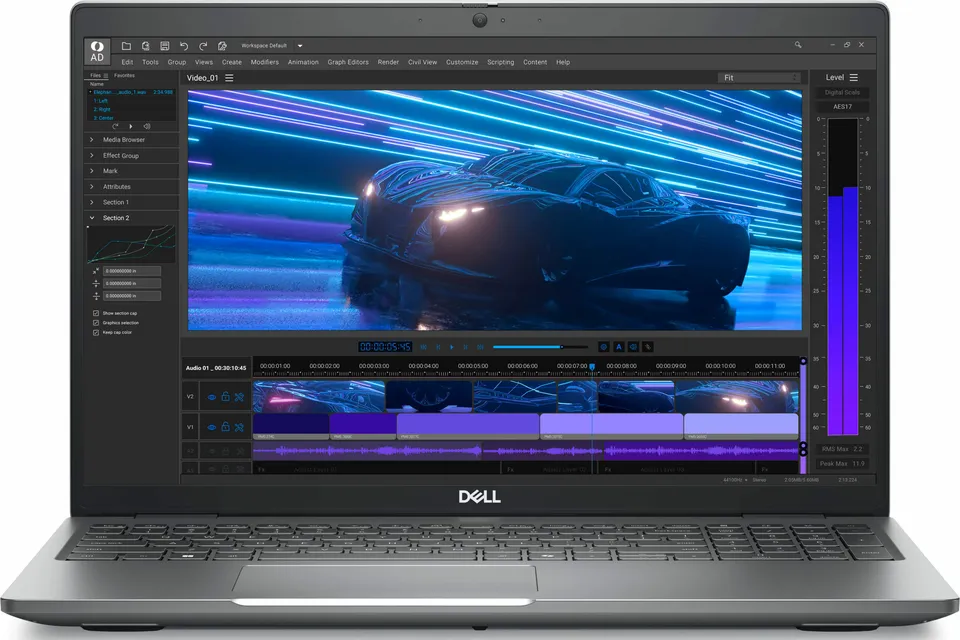
Task: Step forward one frame
Action: point(466,347)
